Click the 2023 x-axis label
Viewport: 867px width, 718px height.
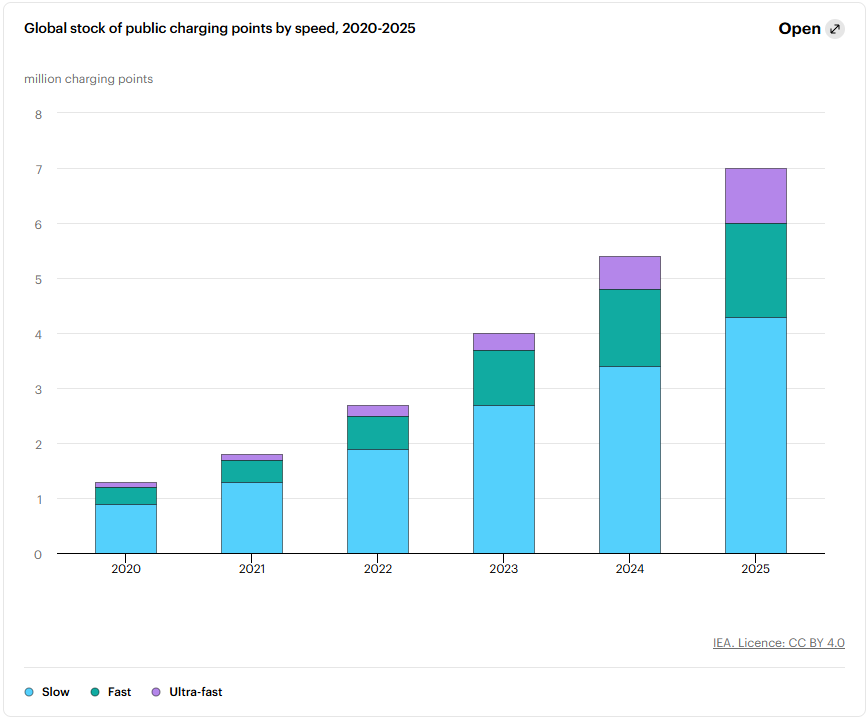coord(504,569)
